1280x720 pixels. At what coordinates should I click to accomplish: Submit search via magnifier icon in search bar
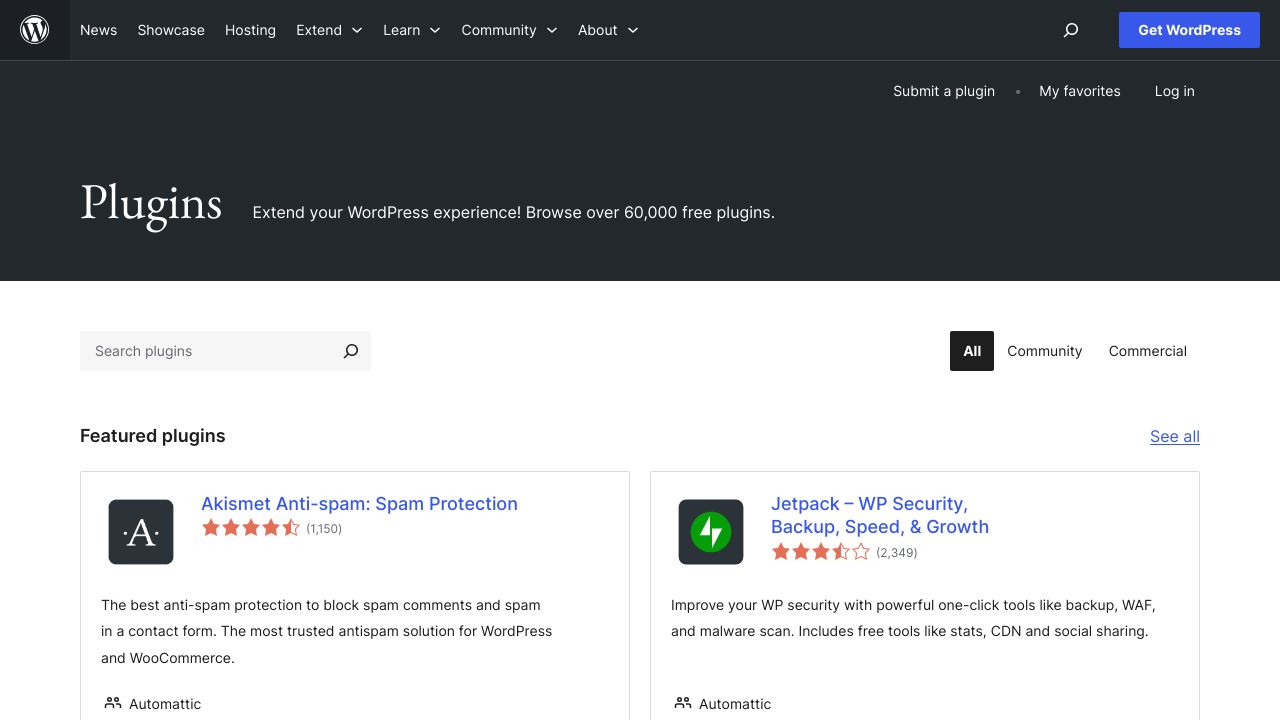coord(350,351)
